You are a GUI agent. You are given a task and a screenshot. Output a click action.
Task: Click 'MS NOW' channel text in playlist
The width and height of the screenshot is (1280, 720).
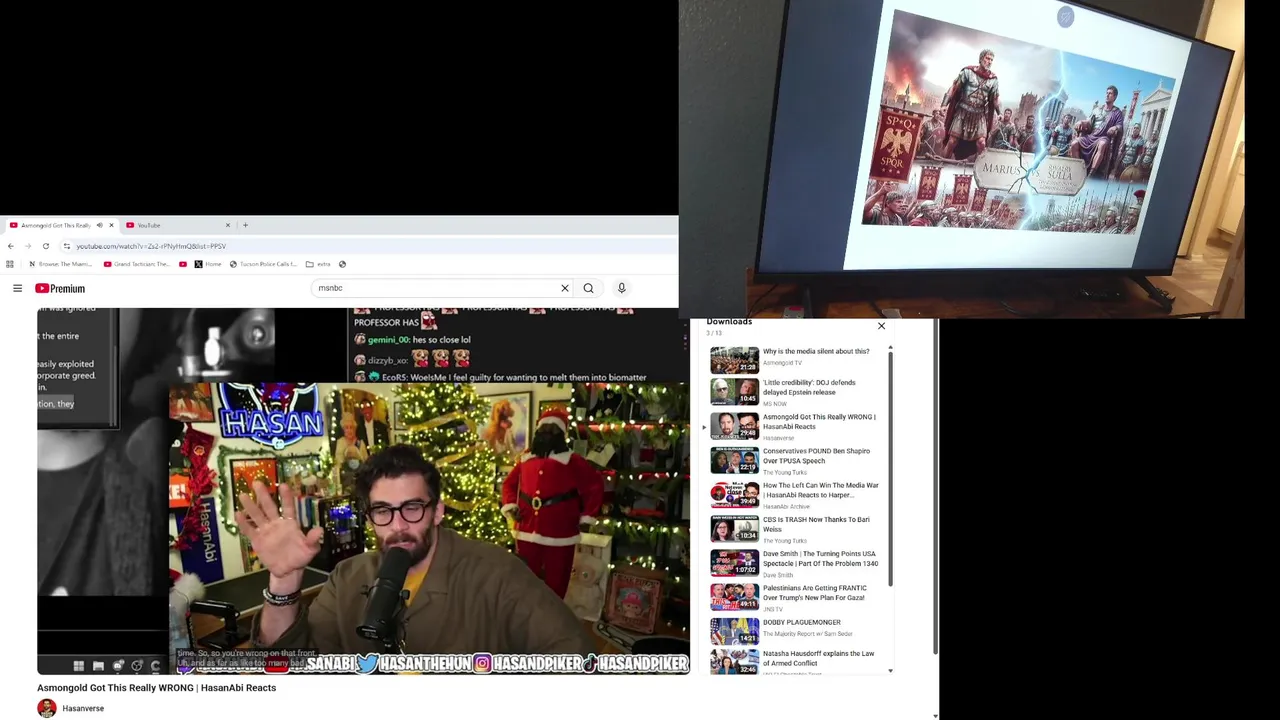(x=775, y=404)
